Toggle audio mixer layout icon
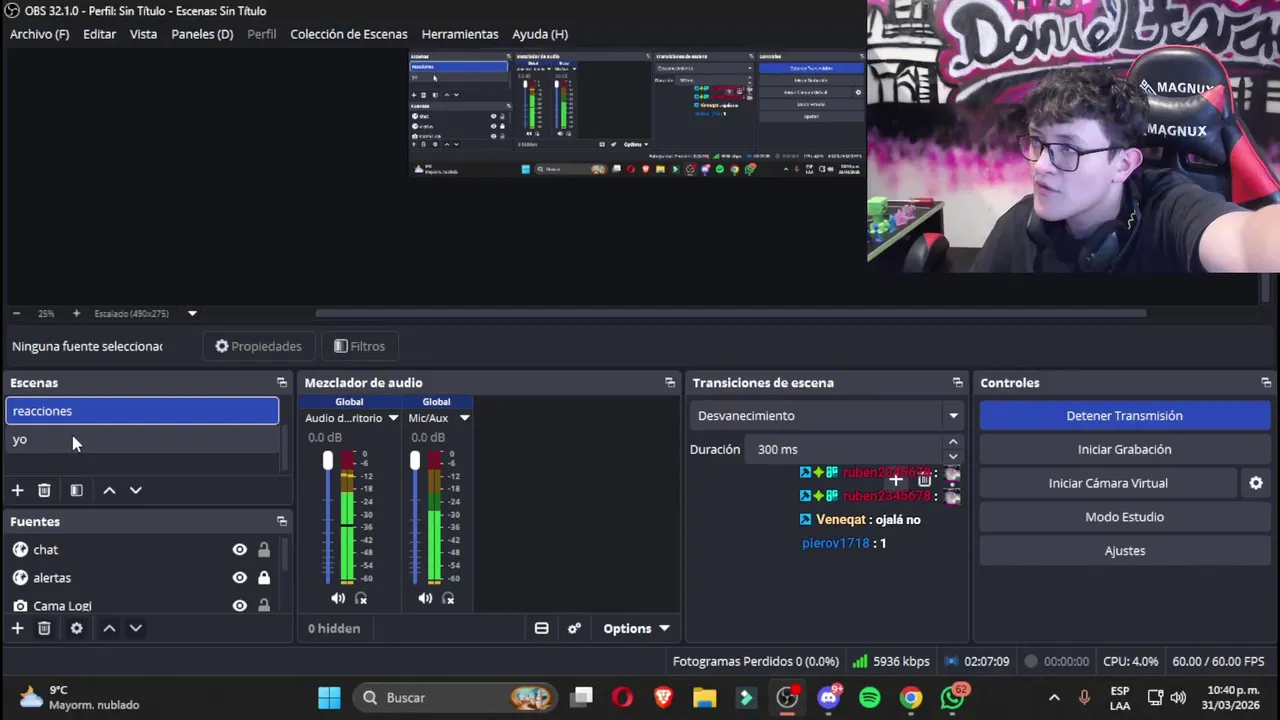Image resolution: width=1280 pixels, height=720 pixels. (x=541, y=628)
